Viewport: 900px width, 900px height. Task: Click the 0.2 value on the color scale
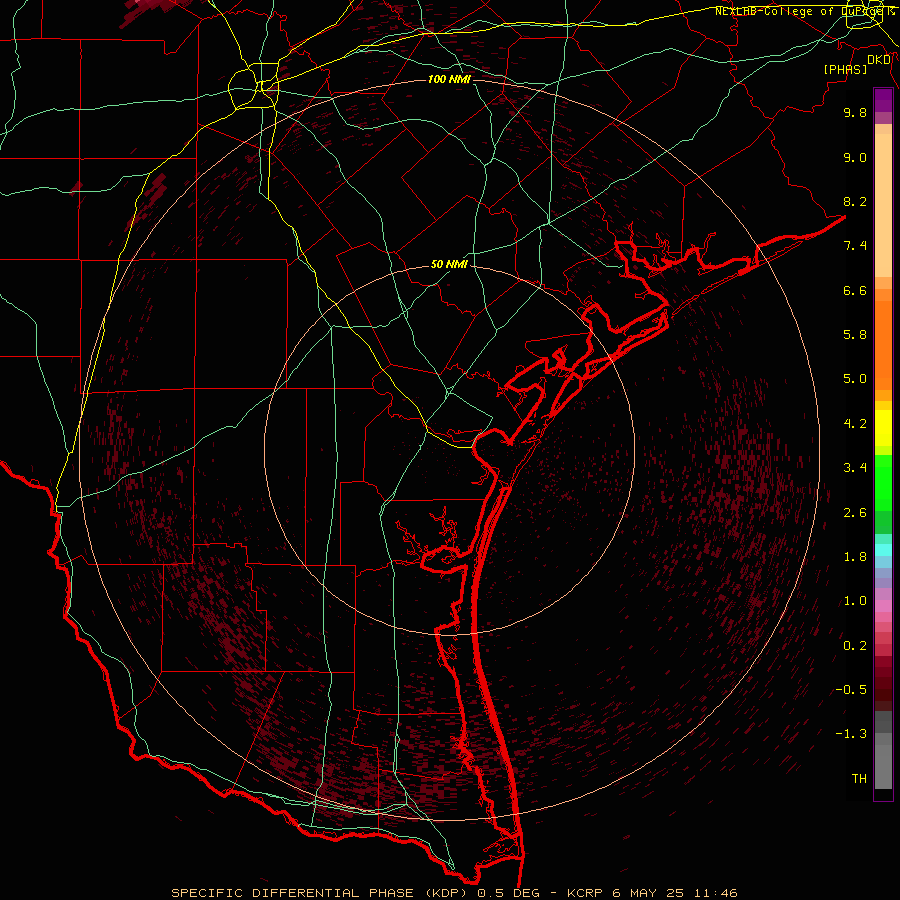[x=855, y=646]
